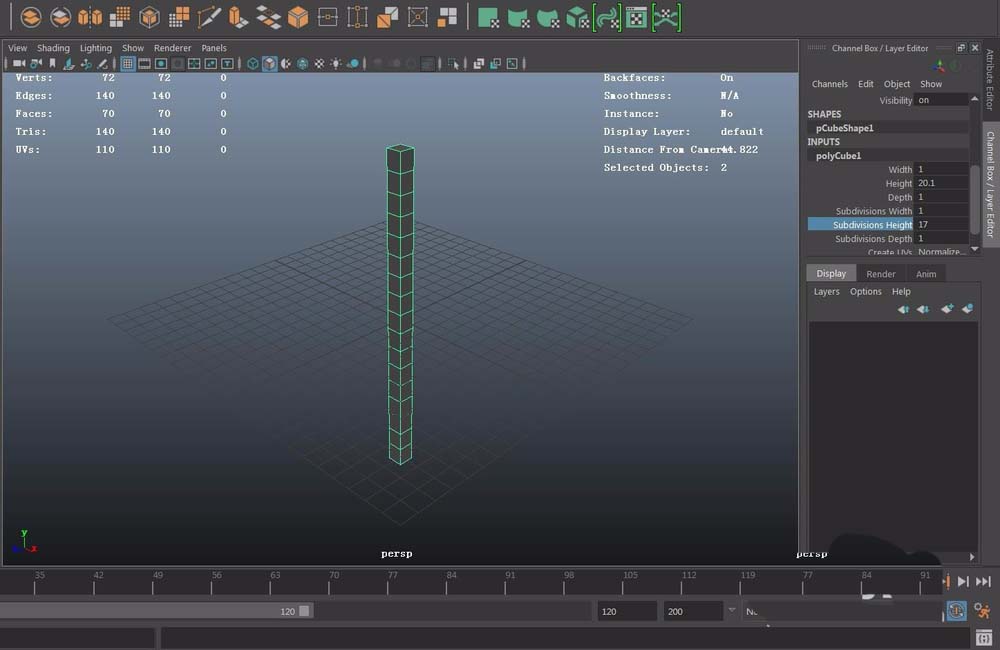The image size is (1000, 650).
Task: Click the range slider end handle at 120
Action: tap(304, 610)
